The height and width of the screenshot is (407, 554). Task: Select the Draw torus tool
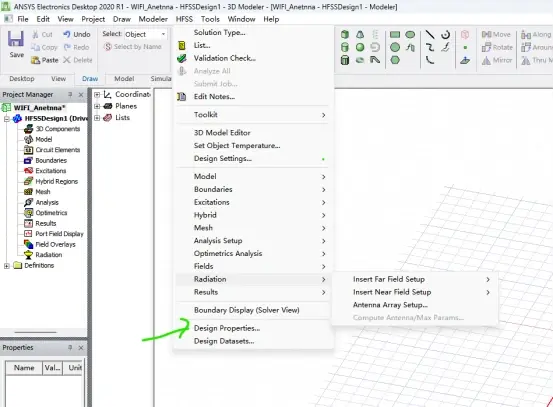pos(360,60)
